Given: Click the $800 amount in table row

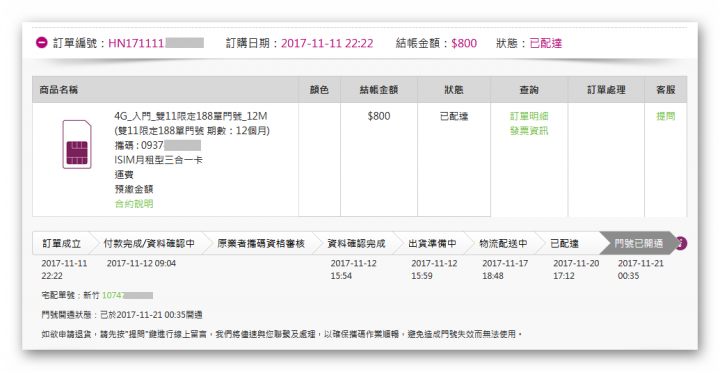Looking at the screenshot, I should pyautogui.click(x=379, y=116).
